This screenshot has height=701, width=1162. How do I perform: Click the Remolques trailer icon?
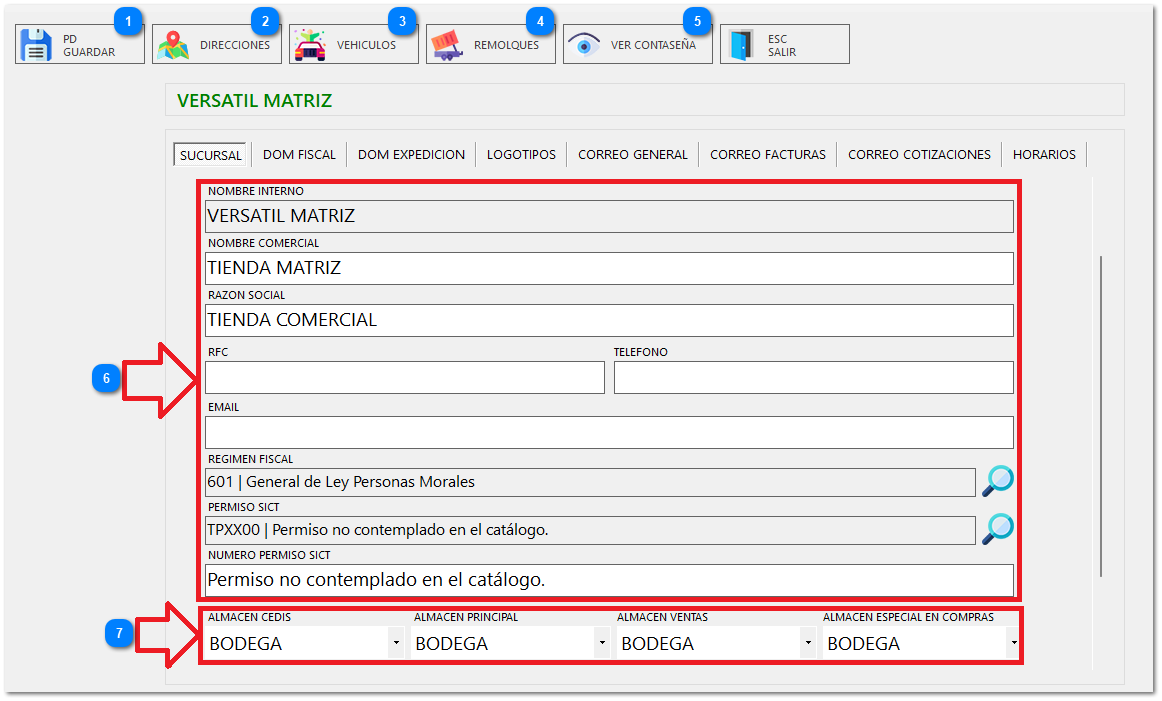(x=448, y=45)
